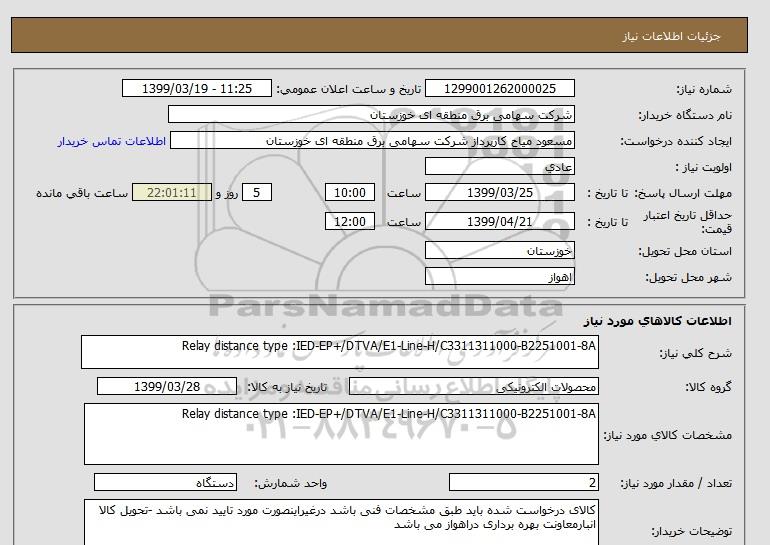Click the response deadline date 1399/03/25
This screenshot has width=770, height=545.
(511, 193)
